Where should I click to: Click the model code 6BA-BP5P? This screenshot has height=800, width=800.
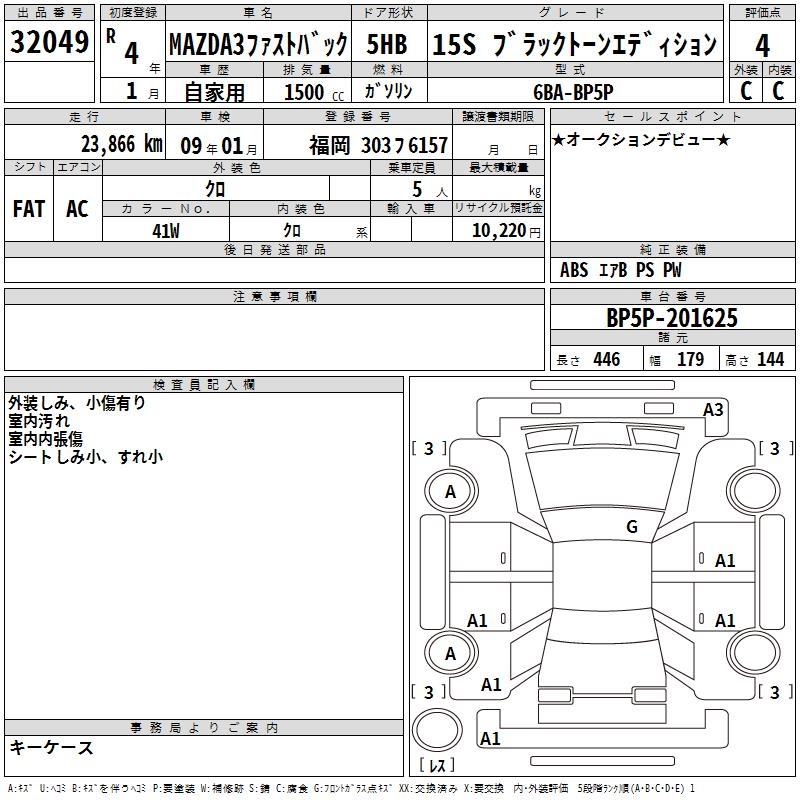tap(573, 92)
